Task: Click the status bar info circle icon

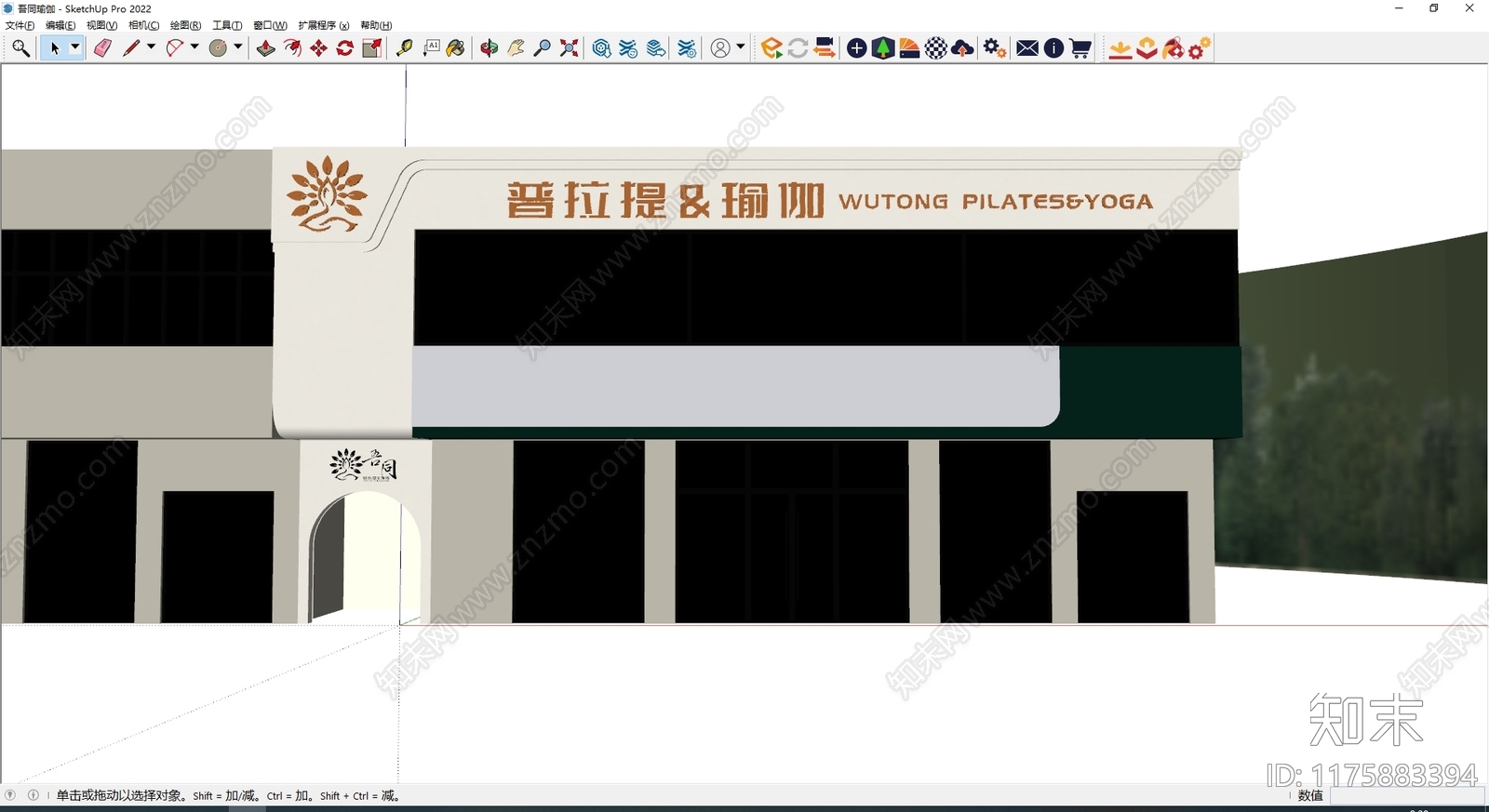Action: [34, 795]
